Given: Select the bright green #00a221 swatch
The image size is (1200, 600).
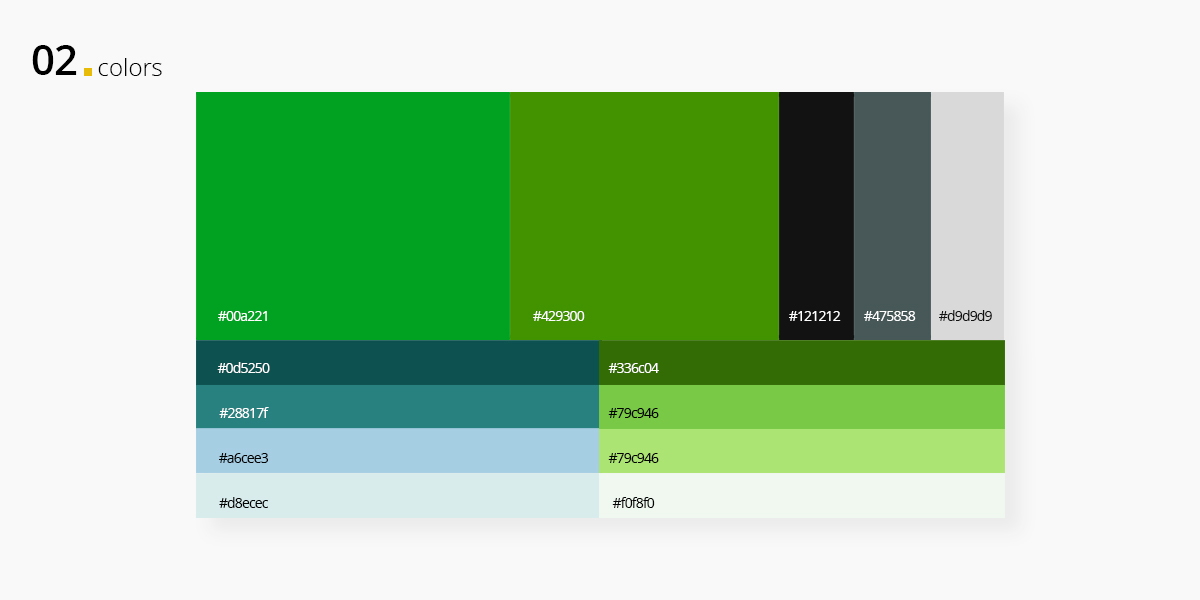Looking at the screenshot, I should click(x=352, y=200).
